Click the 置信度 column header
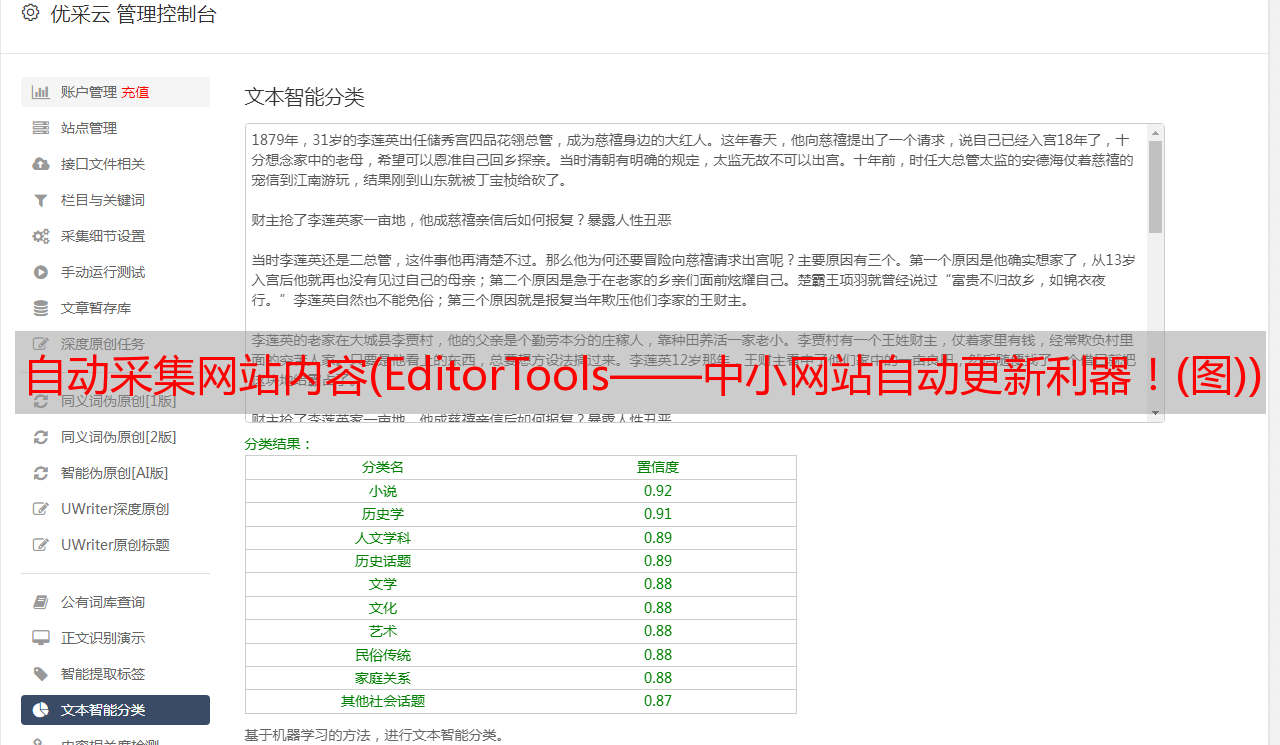This screenshot has height=745, width=1280. click(x=658, y=467)
